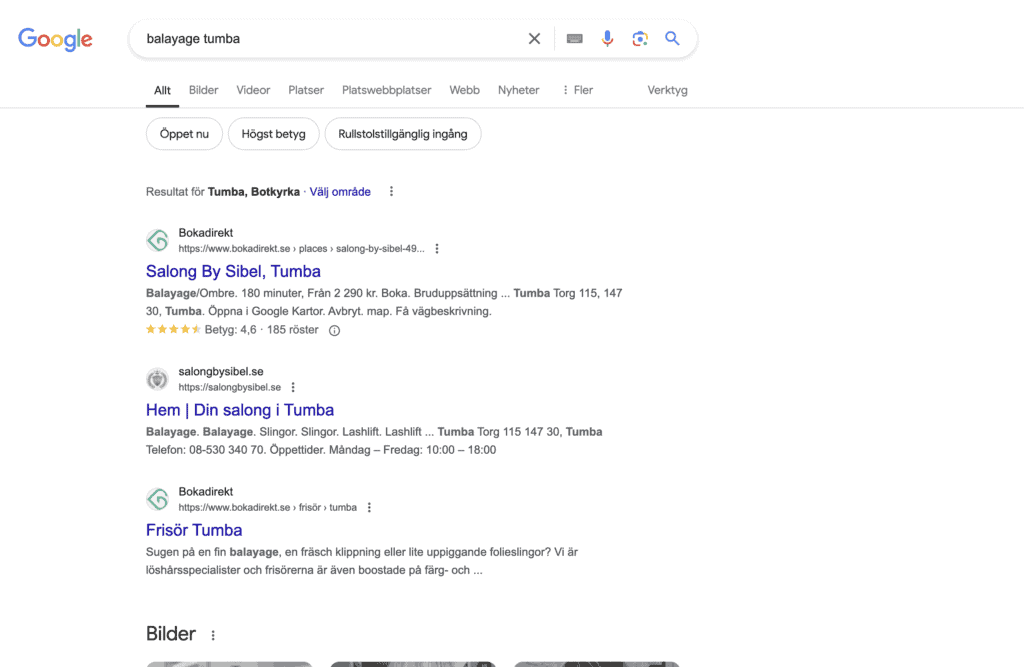Clear the search text with X icon
The height and width of the screenshot is (667, 1024).
click(x=534, y=39)
